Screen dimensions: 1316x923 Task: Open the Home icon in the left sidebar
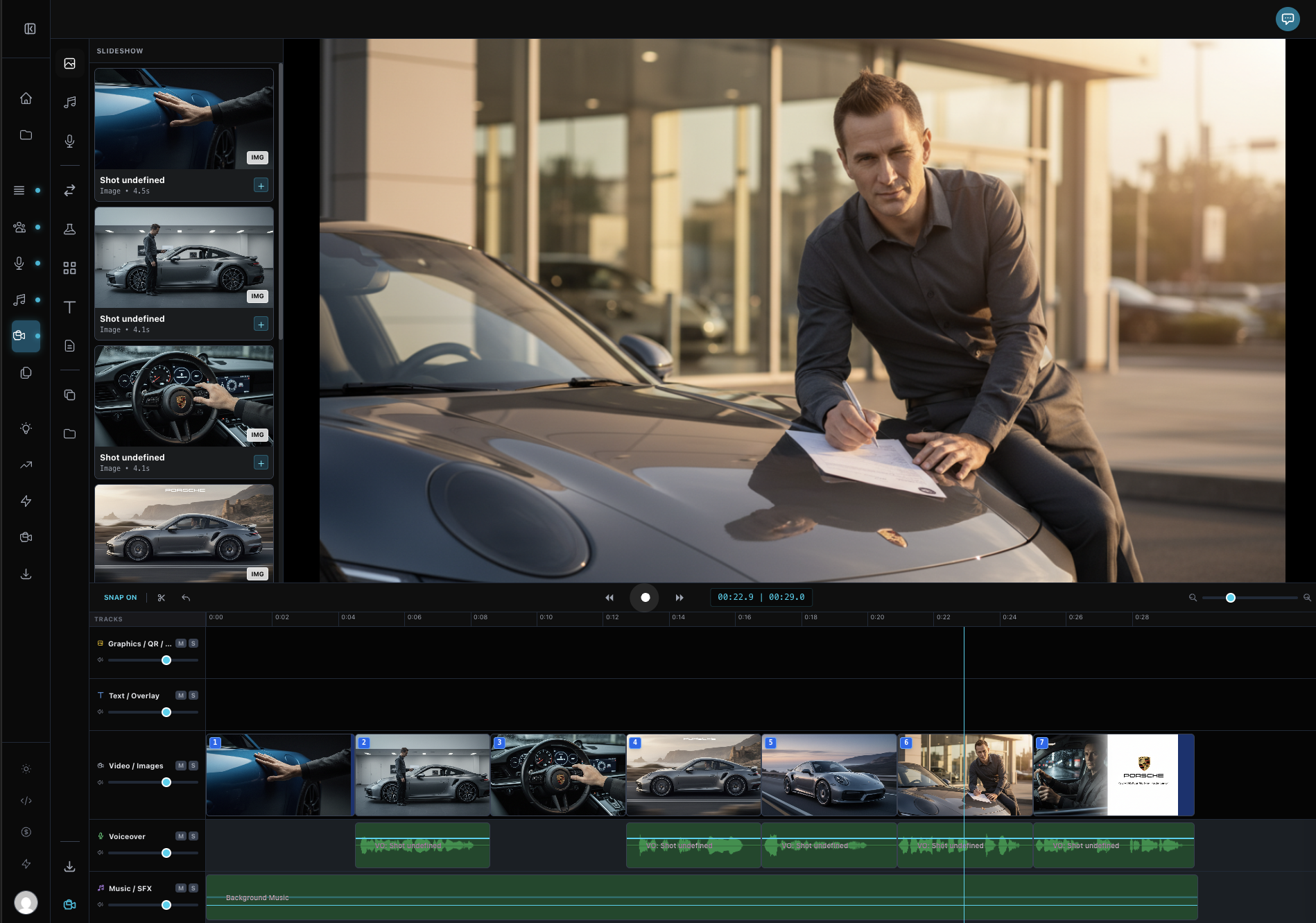point(26,98)
